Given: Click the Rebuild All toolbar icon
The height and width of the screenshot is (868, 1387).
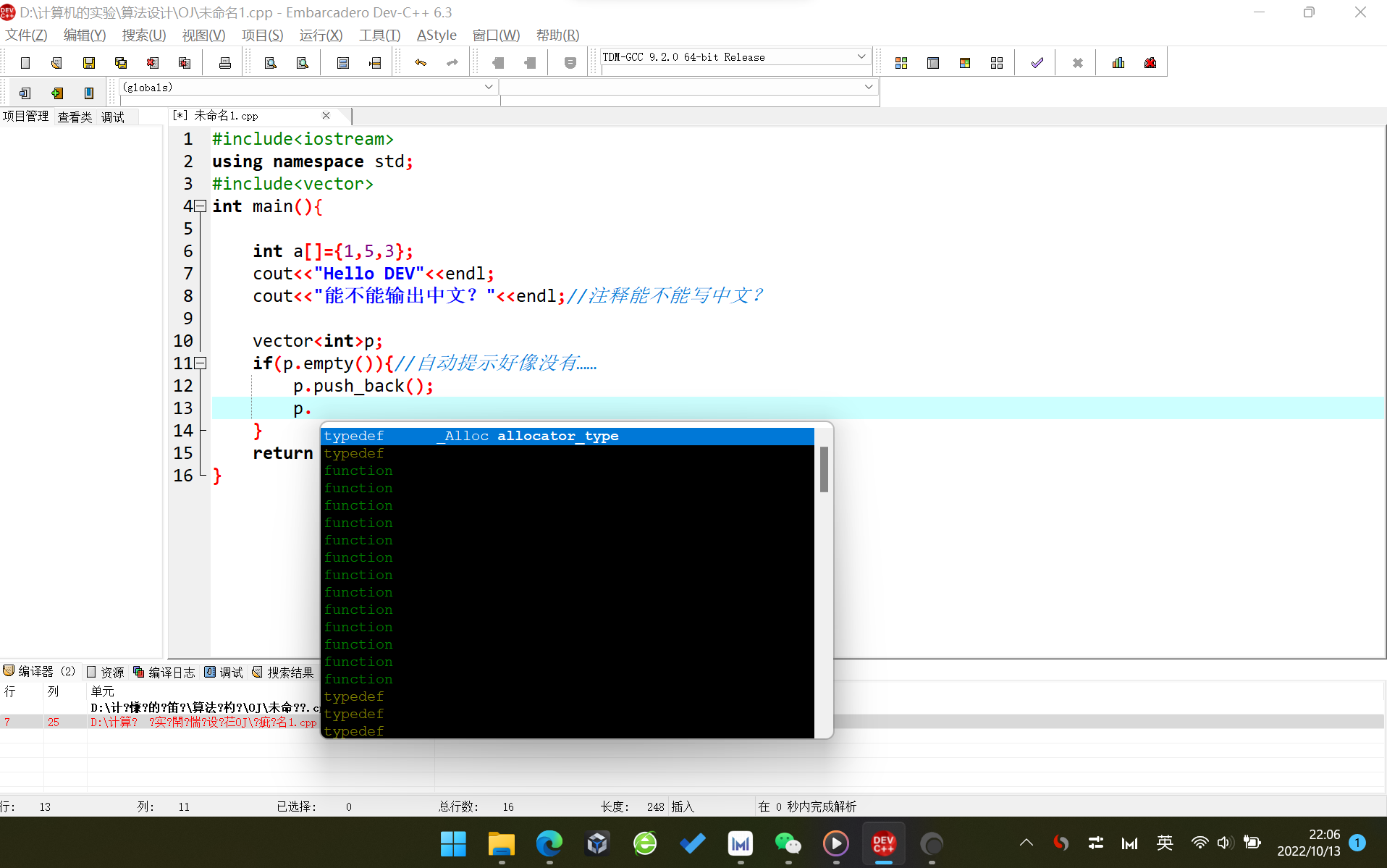Looking at the screenshot, I should click(x=997, y=63).
